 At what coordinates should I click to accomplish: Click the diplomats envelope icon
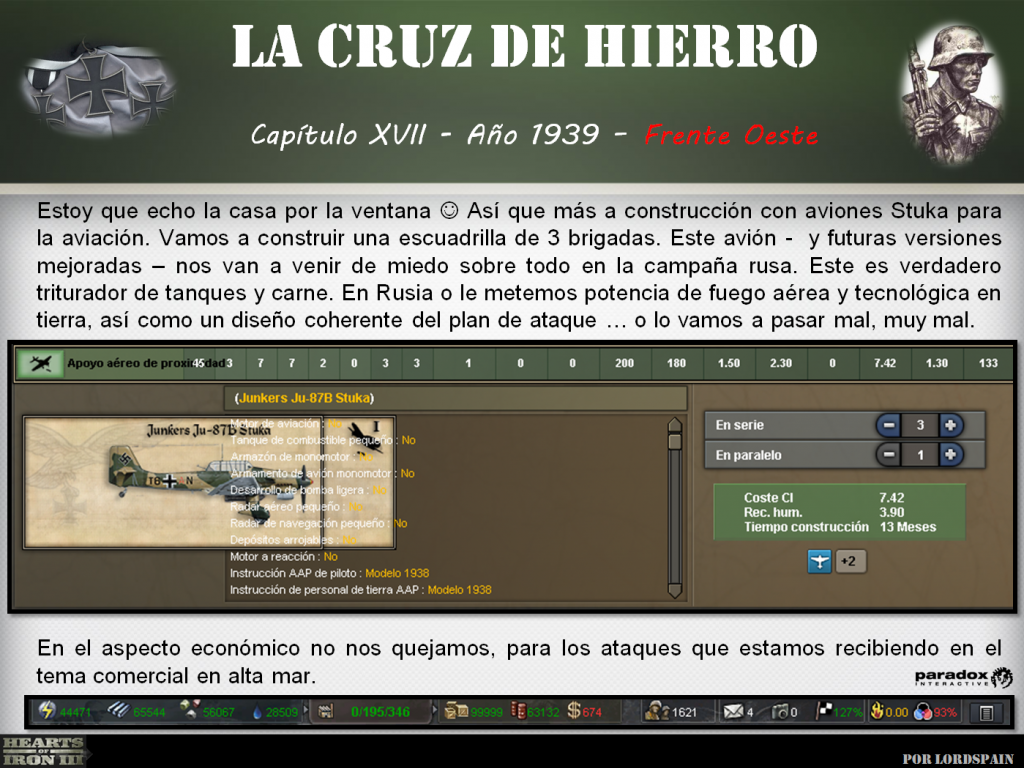[x=733, y=712]
